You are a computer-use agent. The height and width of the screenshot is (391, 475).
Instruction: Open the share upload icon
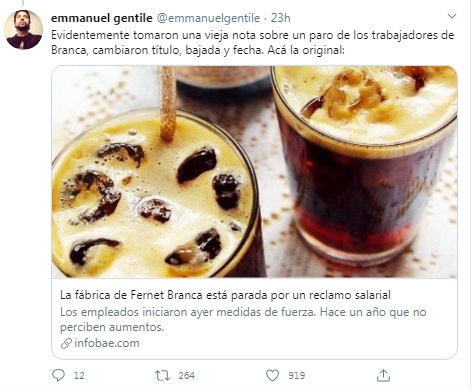tap(383, 375)
